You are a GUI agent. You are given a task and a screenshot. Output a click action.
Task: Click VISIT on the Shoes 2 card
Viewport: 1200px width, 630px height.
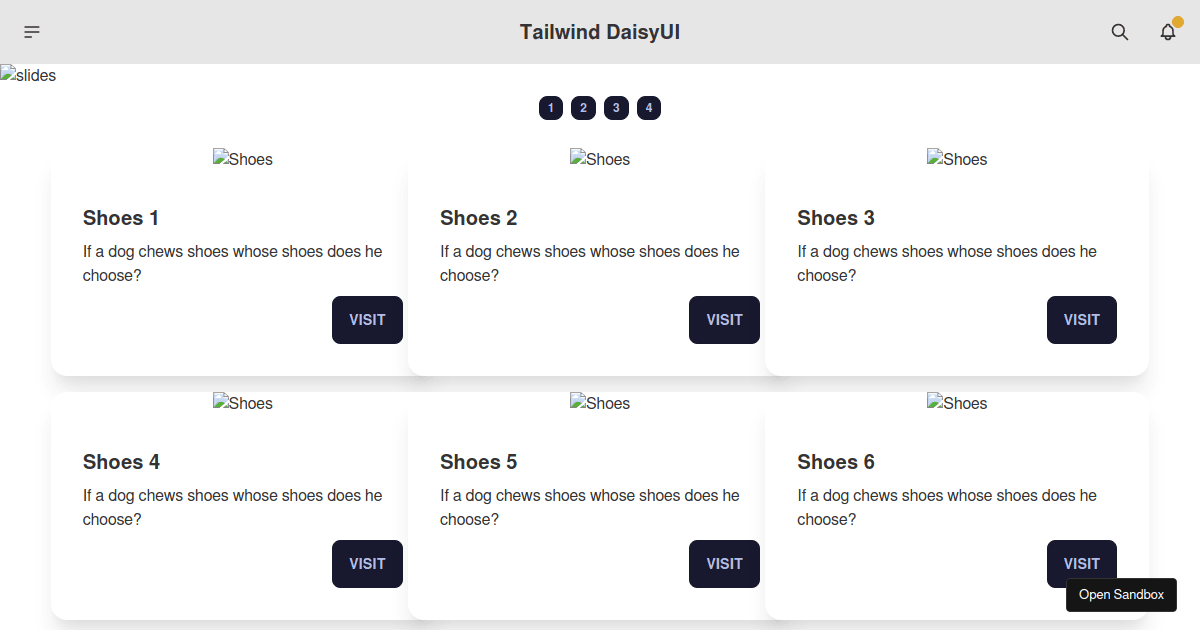724,319
